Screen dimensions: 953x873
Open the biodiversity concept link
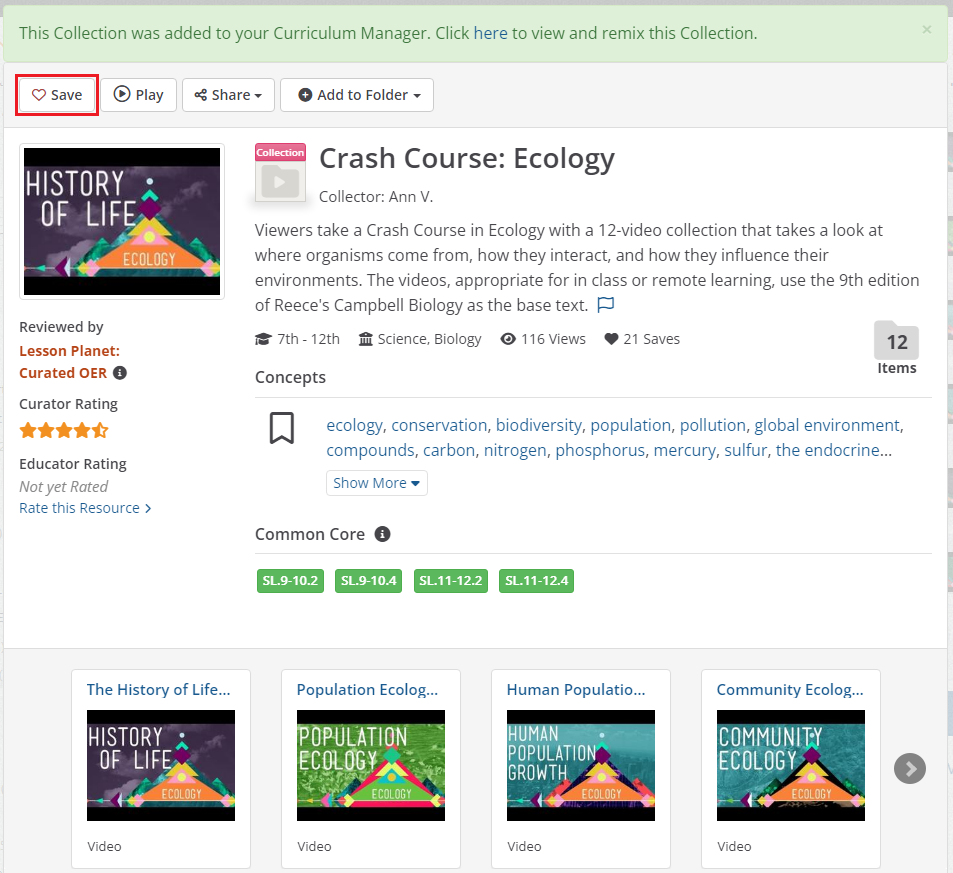[x=538, y=425]
